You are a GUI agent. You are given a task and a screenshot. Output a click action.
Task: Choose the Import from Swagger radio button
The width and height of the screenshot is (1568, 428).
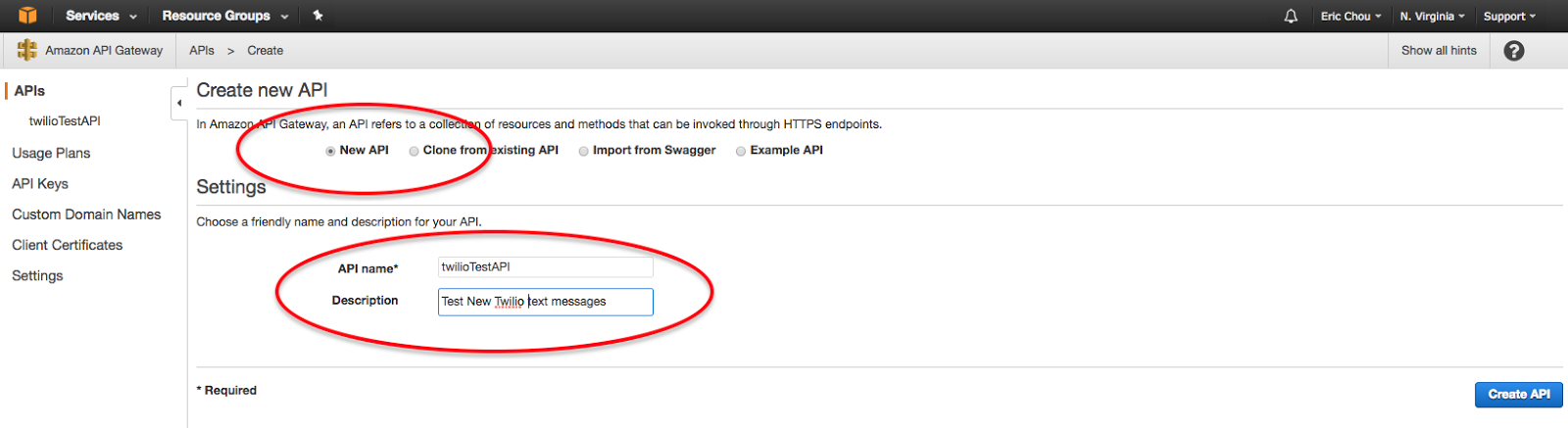[583, 151]
